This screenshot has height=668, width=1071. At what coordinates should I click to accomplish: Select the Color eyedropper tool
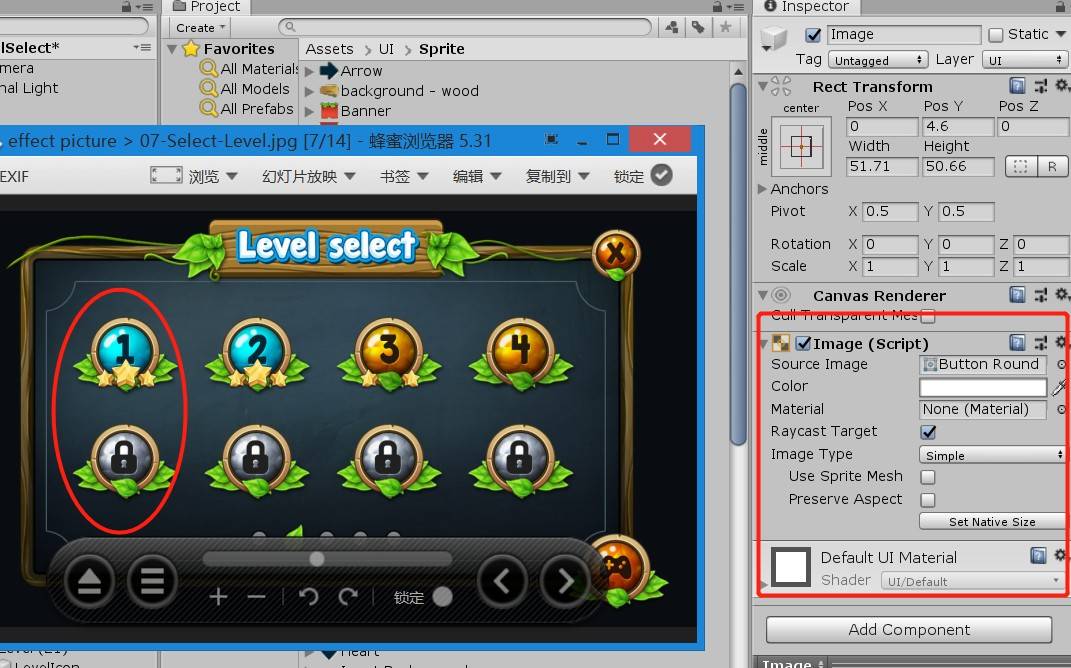click(x=1059, y=387)
